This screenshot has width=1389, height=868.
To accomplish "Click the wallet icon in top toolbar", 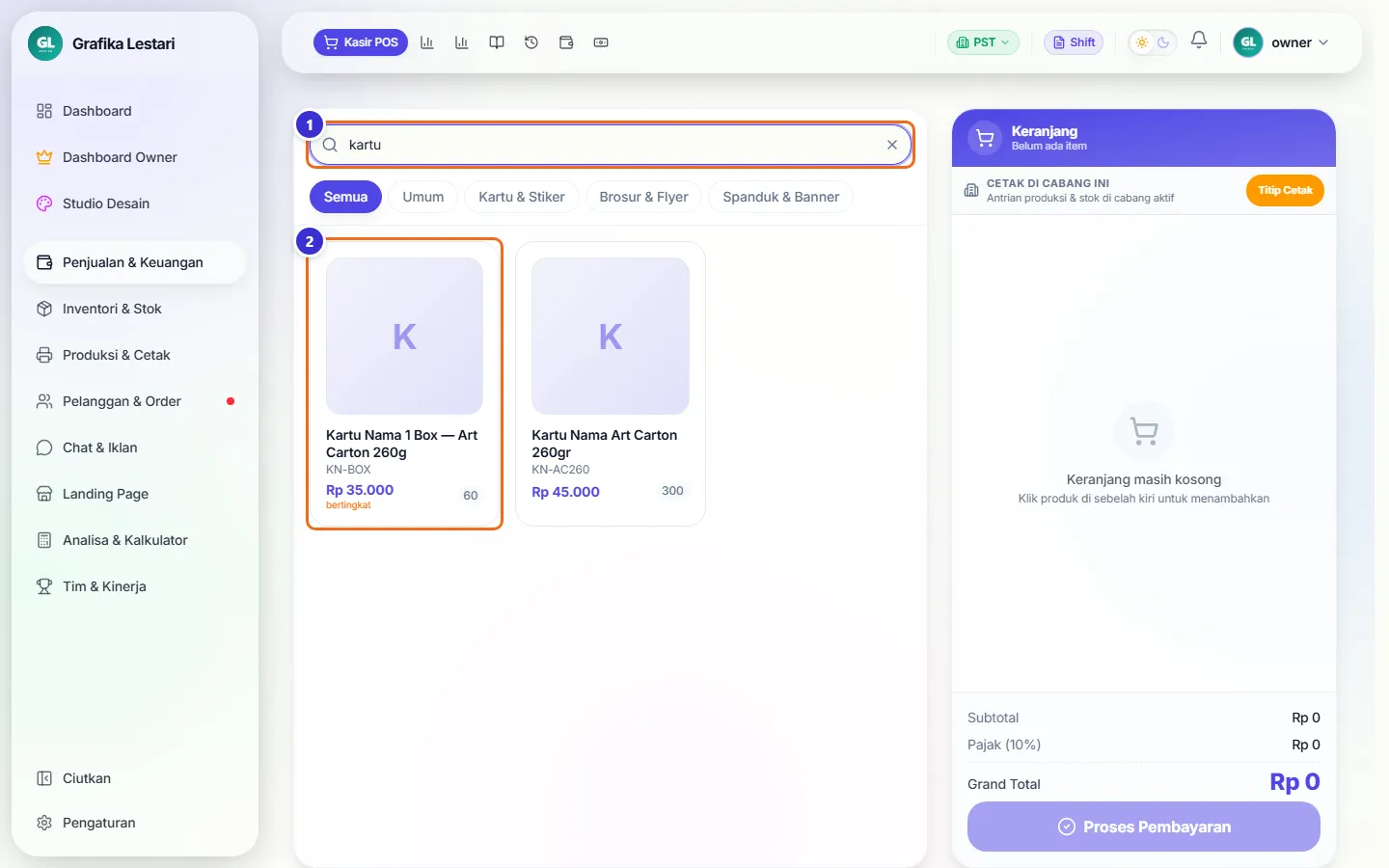I will [566, 42].
